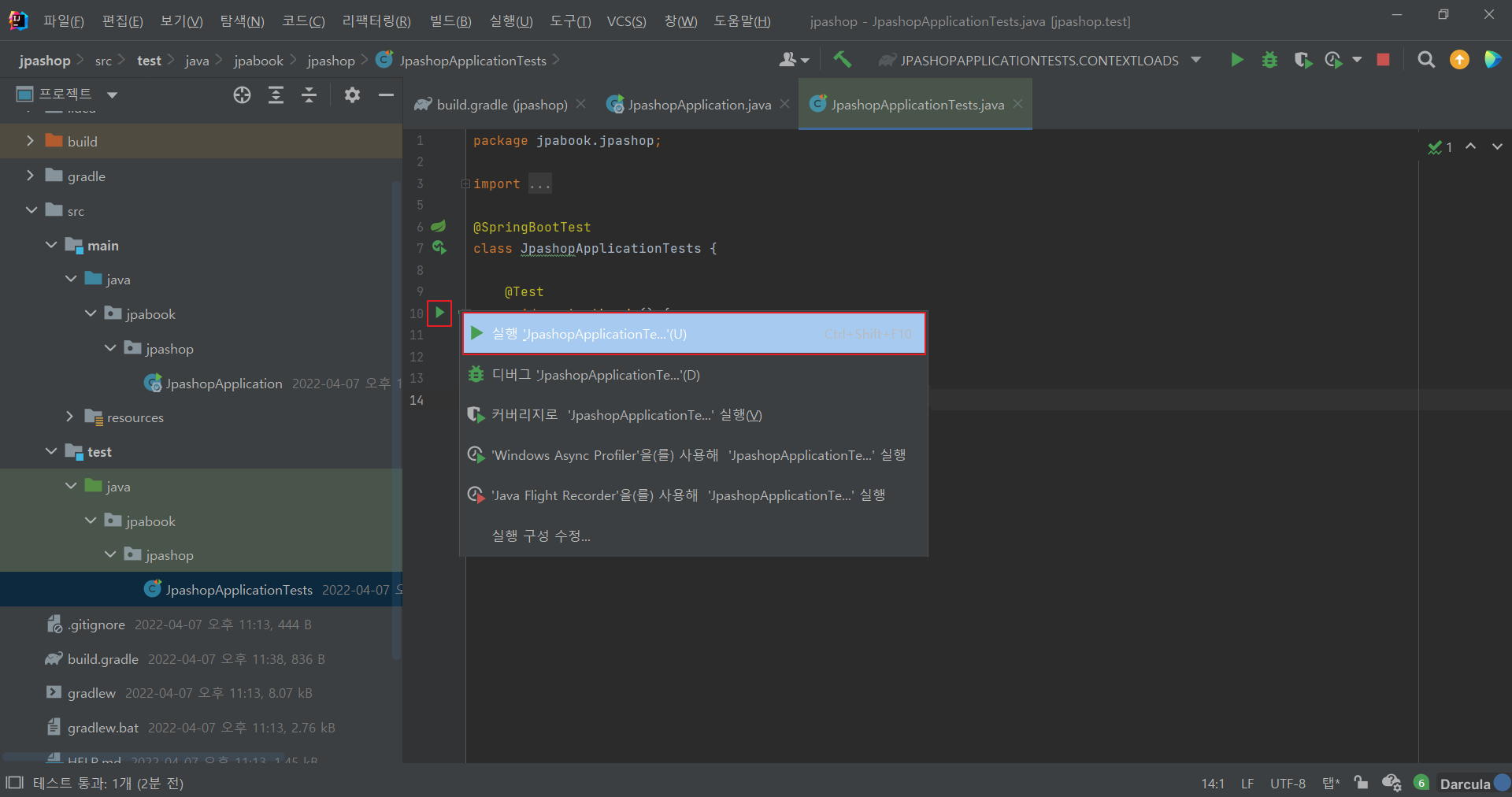Click notifications badge 6 in status bar
The image size is (1512, 797).
coord(1421,783)
